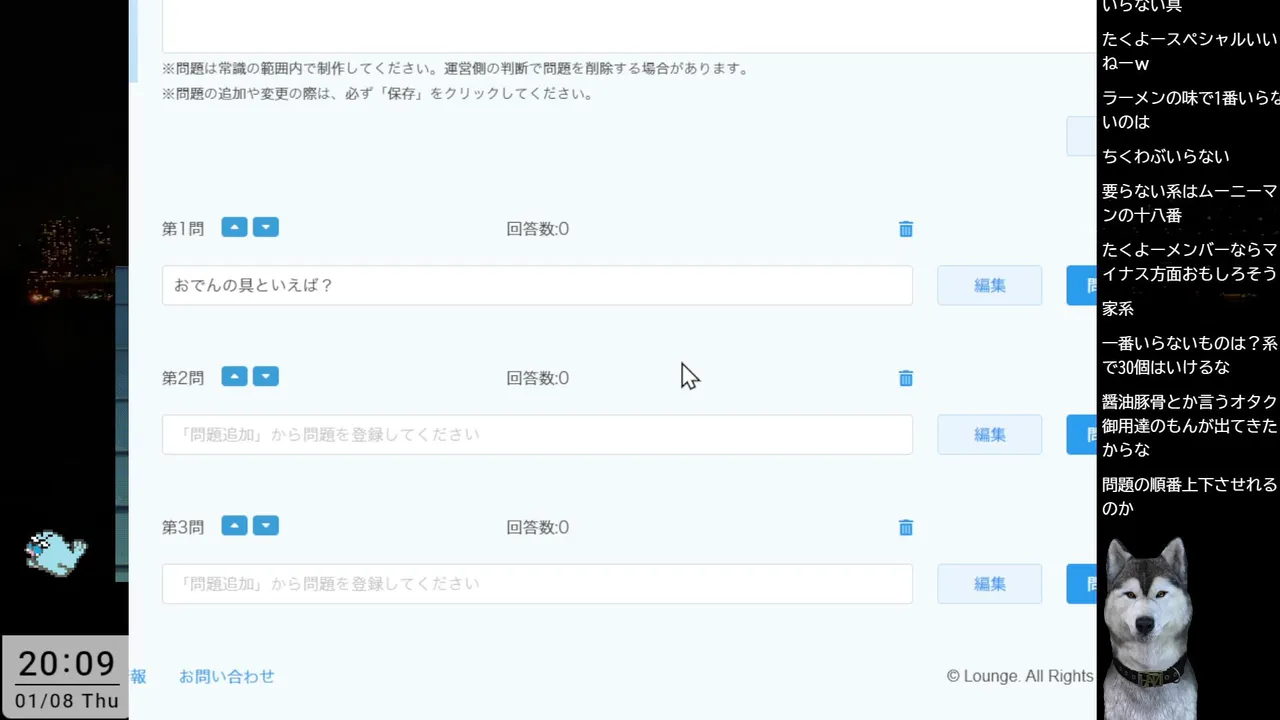Click 編集 button for 第2問

[989, 434]
